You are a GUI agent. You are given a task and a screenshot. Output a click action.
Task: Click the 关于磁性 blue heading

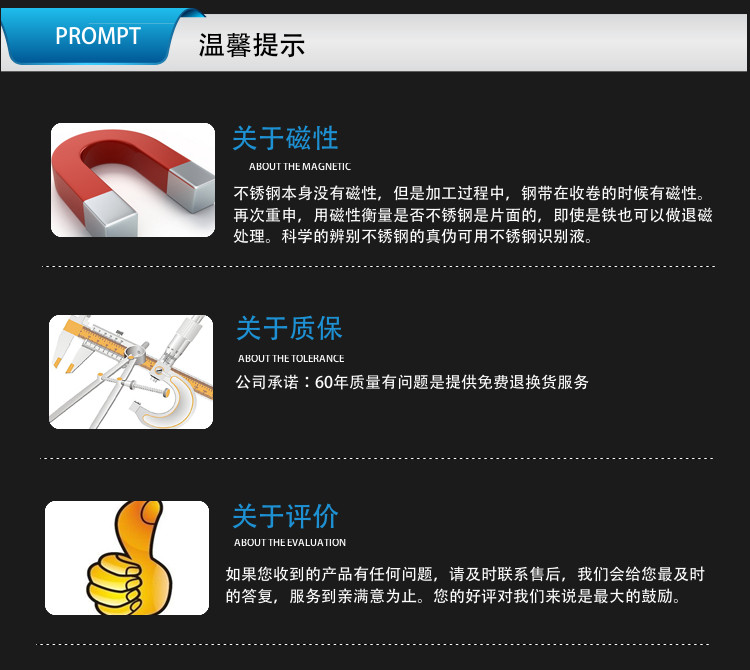click(x=286, y=139)
